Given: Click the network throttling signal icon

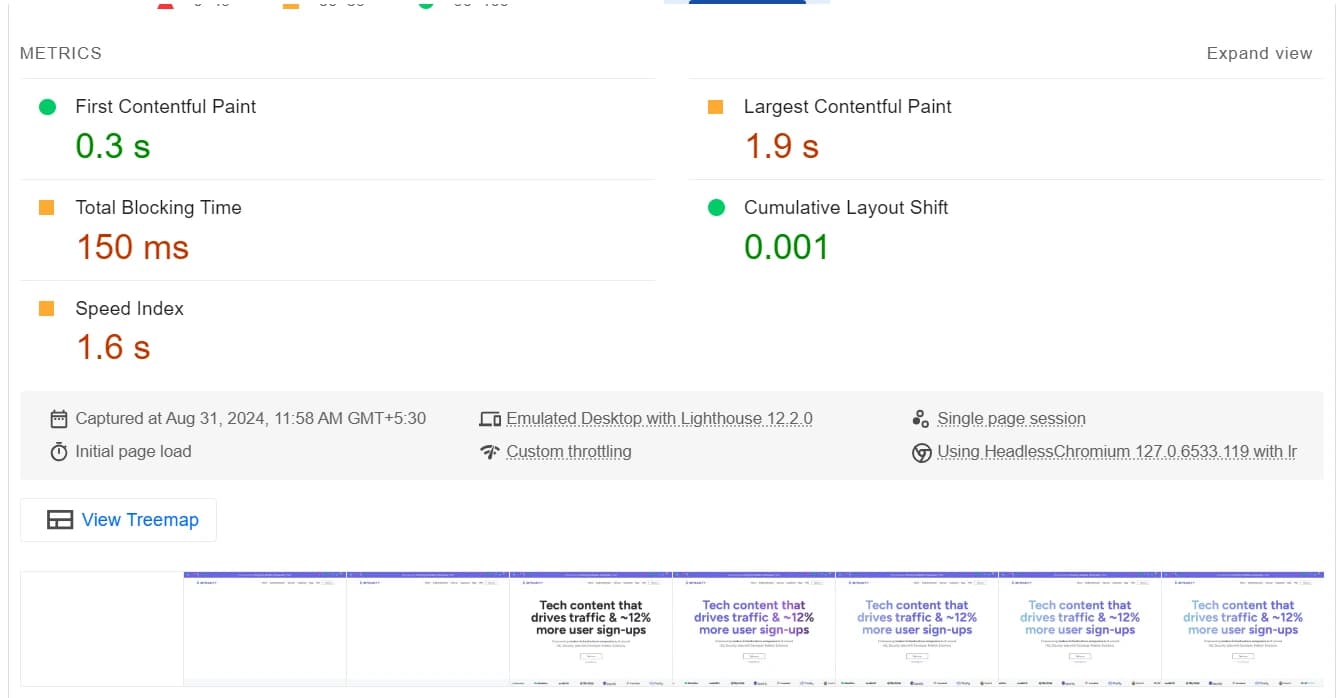Looking at the screenshot, I should tap(490, 452).
